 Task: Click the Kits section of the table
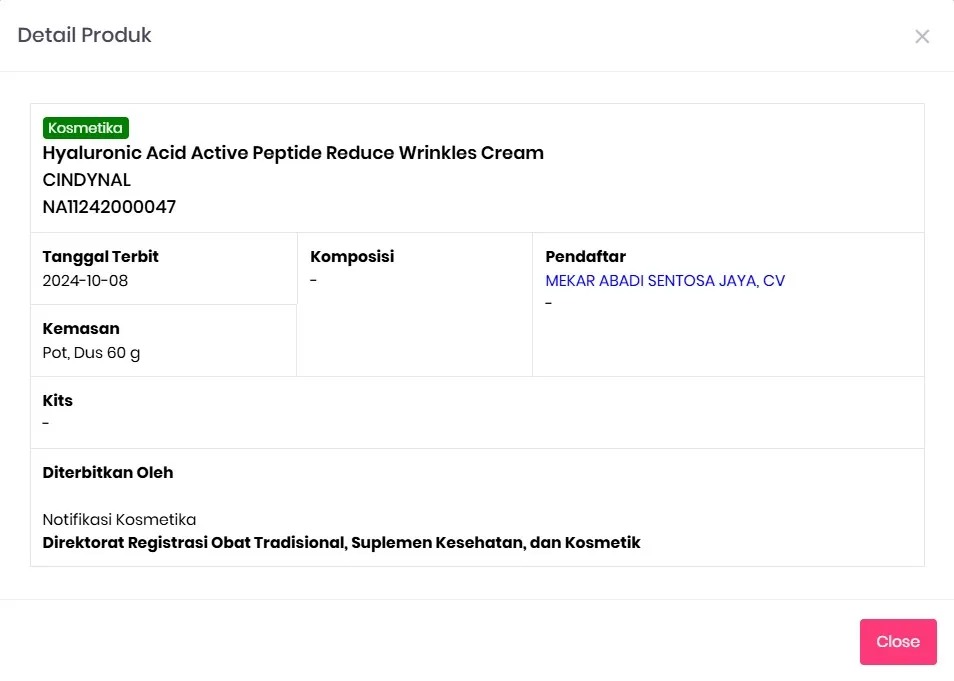[57, 400]
